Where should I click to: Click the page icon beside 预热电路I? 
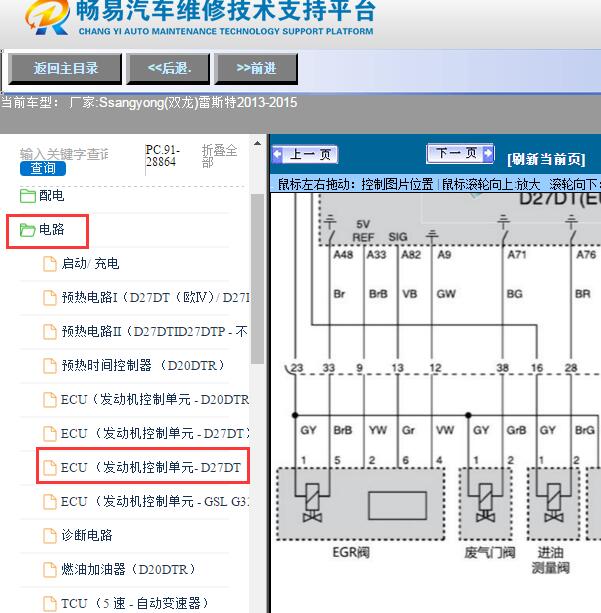point(50,298)
